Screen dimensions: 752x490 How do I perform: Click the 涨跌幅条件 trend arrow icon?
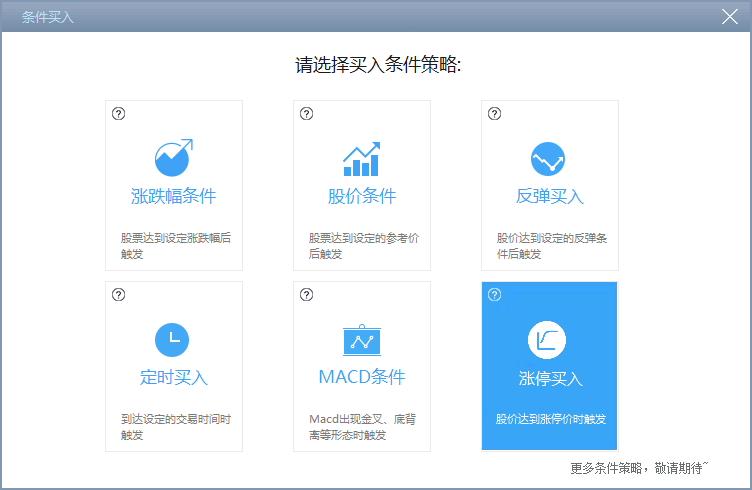pyautogui.click(x=173, y=158)
